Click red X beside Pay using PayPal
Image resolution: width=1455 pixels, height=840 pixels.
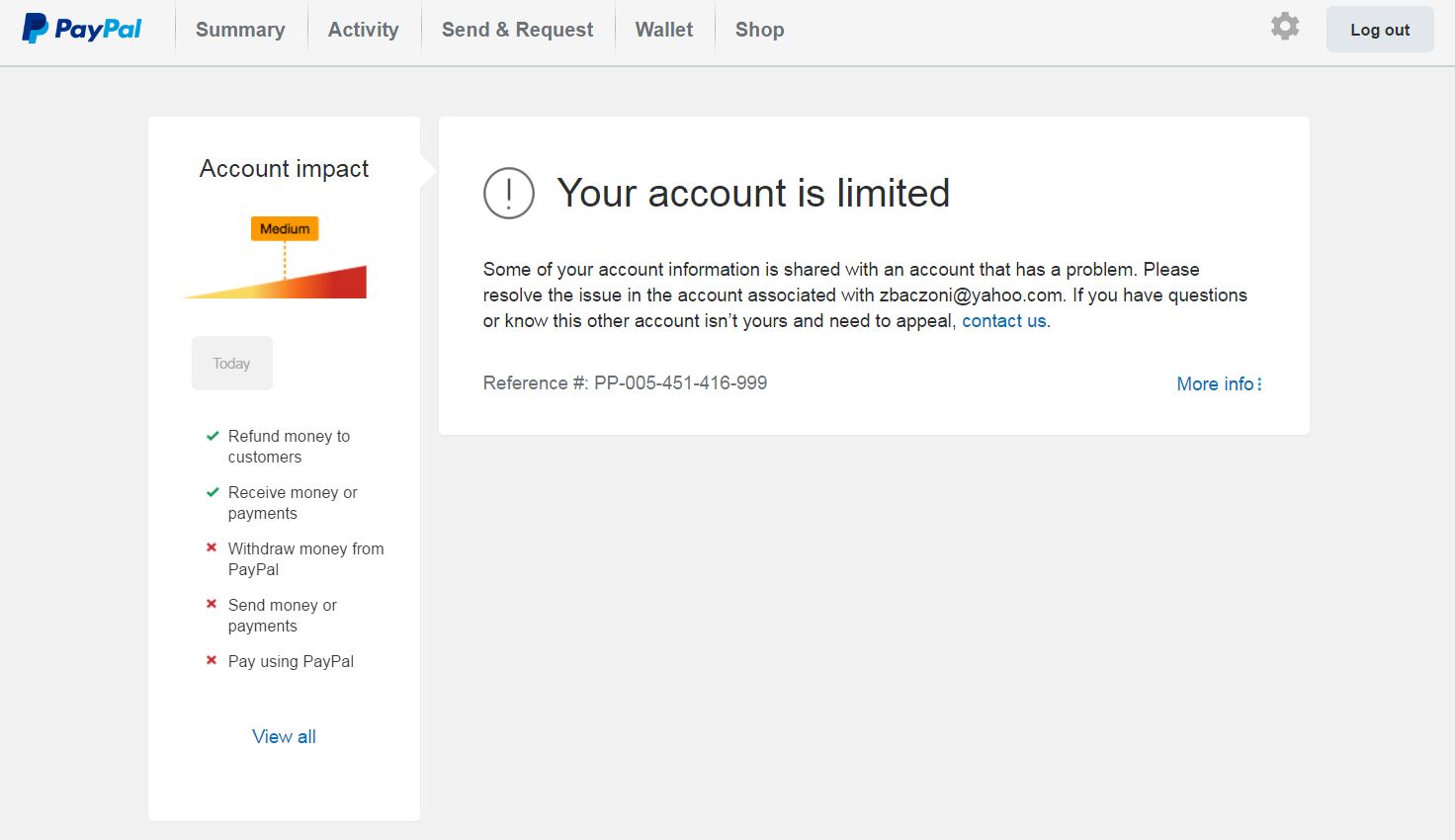pos(212,660)
